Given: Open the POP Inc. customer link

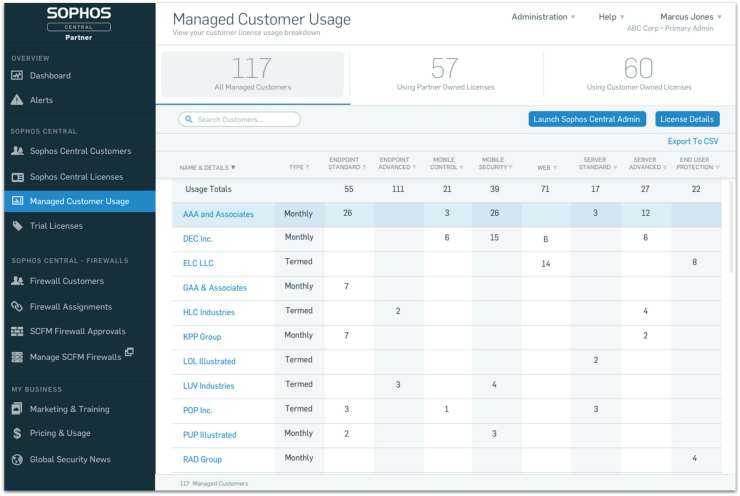Looking at the screenshot, I should point(197,411).
